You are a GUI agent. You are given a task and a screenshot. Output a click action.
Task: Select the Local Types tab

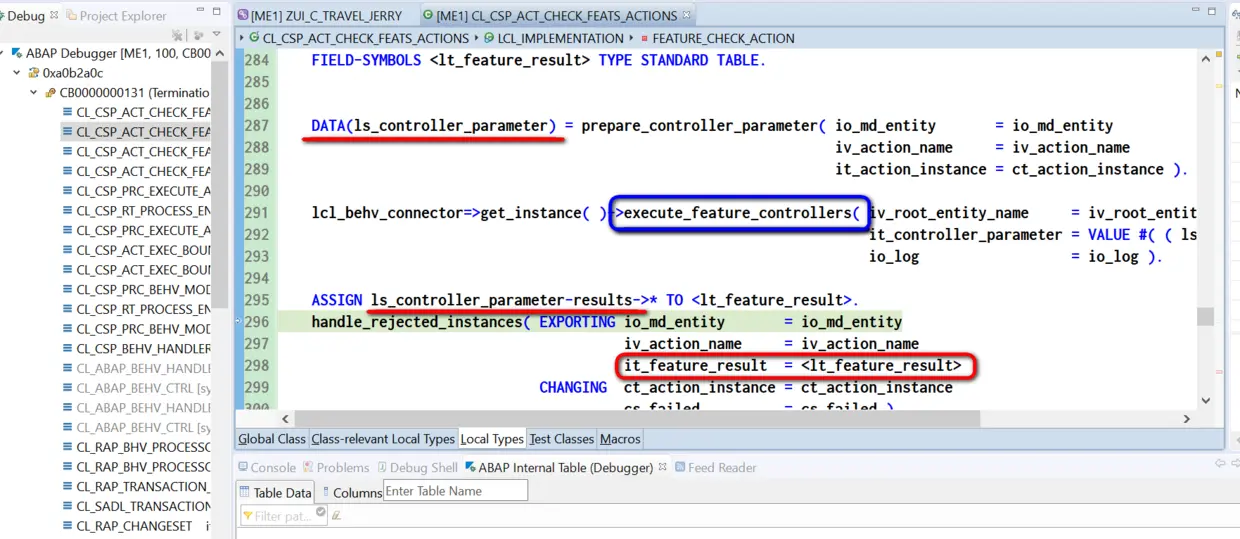pyautogui.click(x=492, y=439)
